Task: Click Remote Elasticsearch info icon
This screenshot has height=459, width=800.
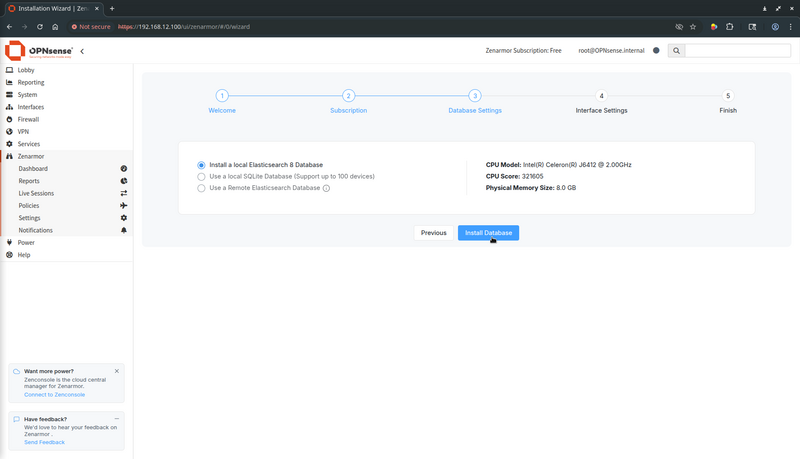Action: click(x=327, y=188)
